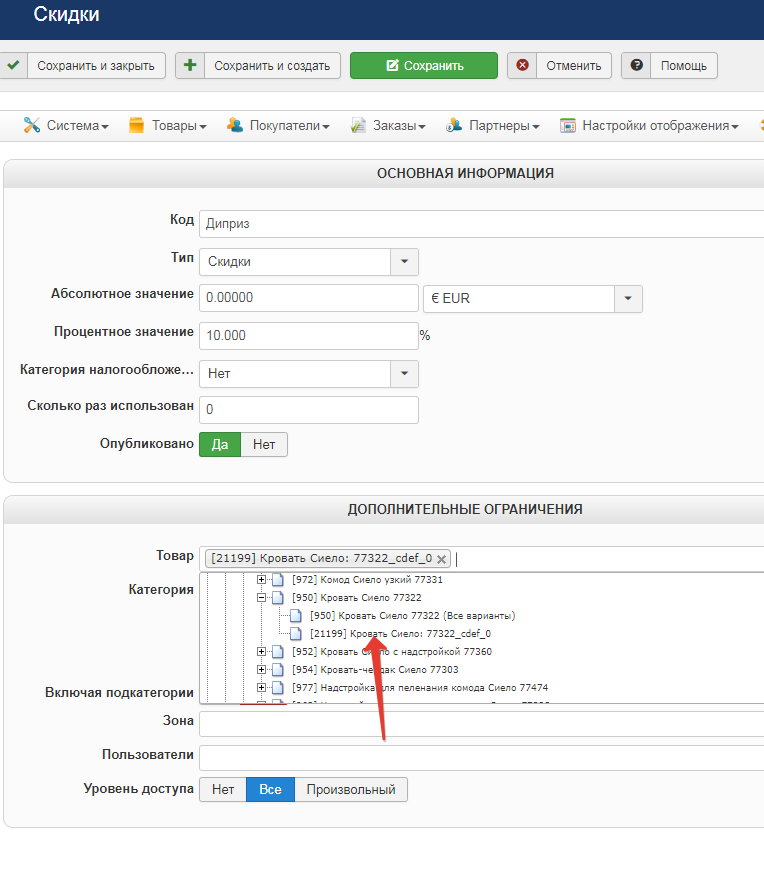Click the notepad icon beside Заказы
Viewport: 764px width, 895px height.
pyautogui.click(x=358, y=125)
